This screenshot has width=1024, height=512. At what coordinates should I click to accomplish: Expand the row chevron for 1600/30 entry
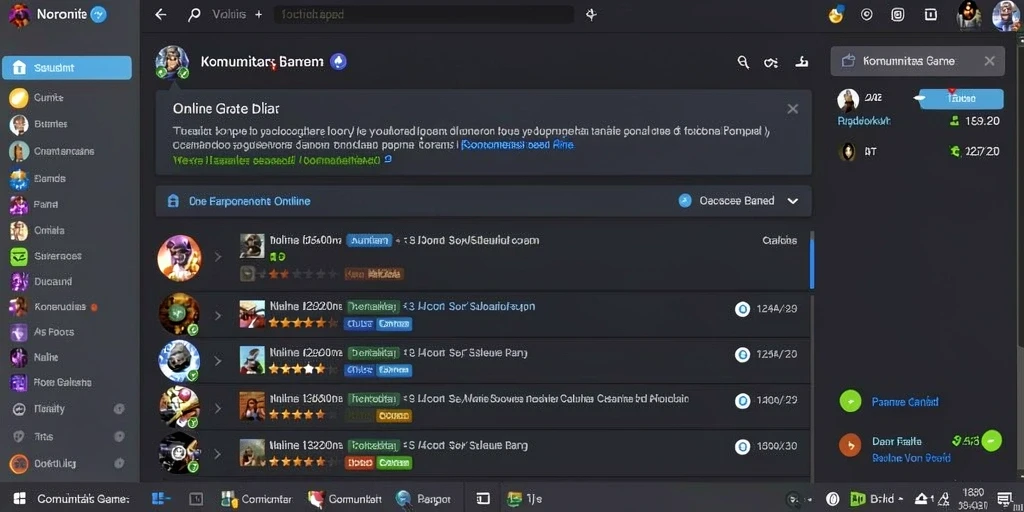click(218, 454)
